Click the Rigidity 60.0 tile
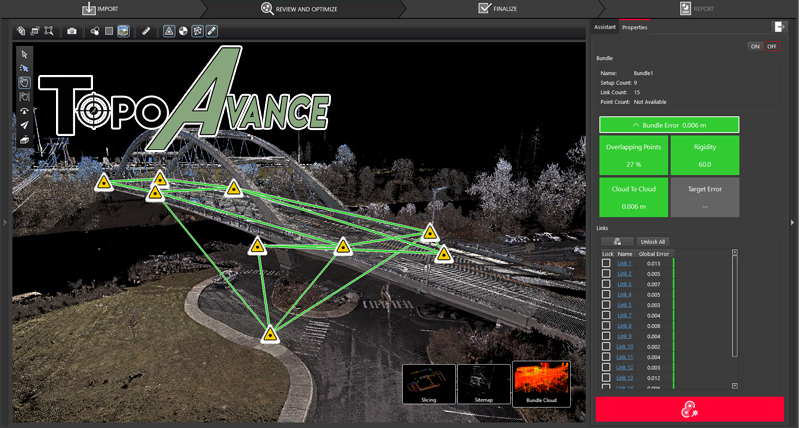Image resolution: width=800 pixels, height=428 pixels. coord(705,155)
